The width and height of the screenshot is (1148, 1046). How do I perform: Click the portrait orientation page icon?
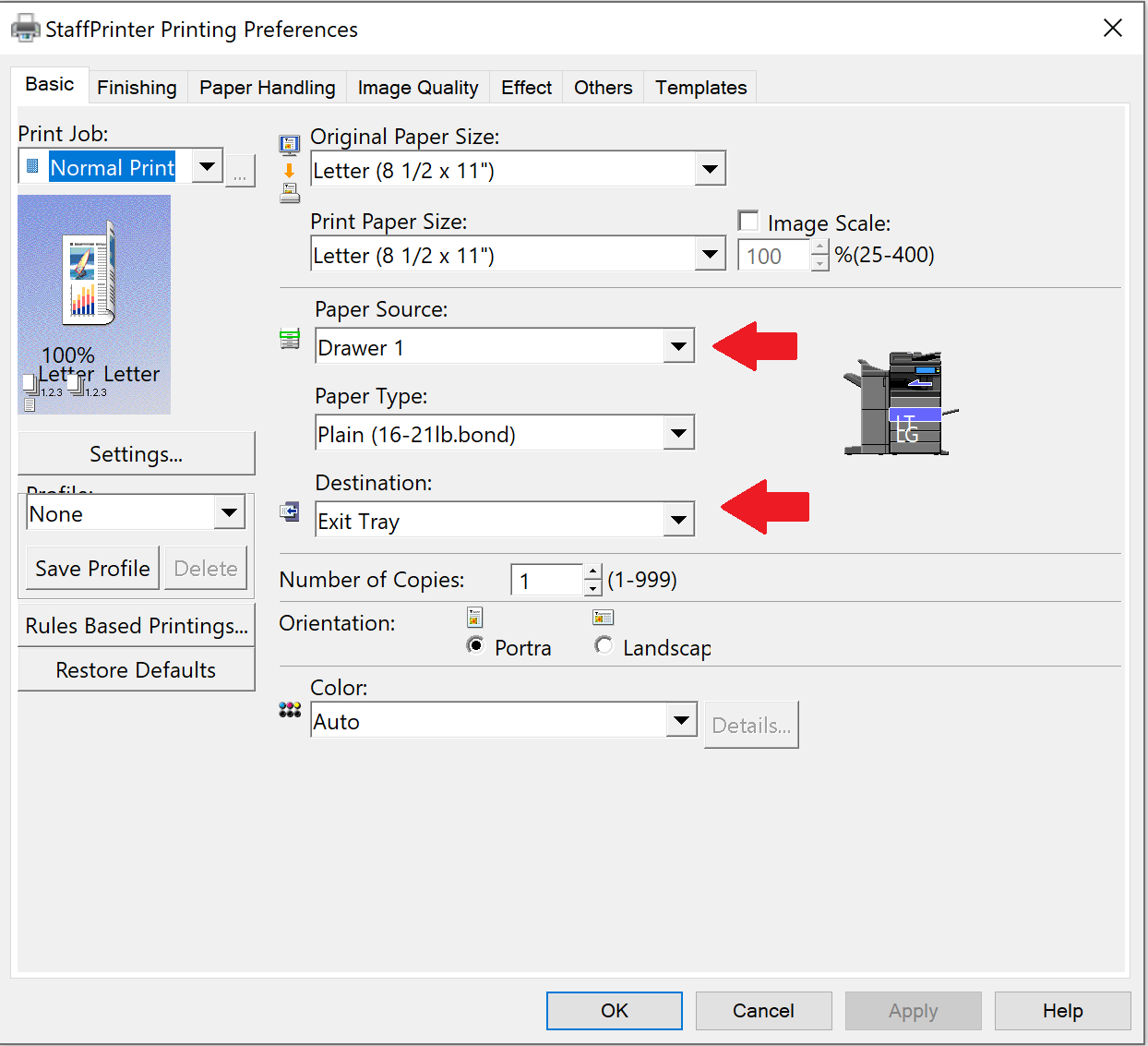474,617
